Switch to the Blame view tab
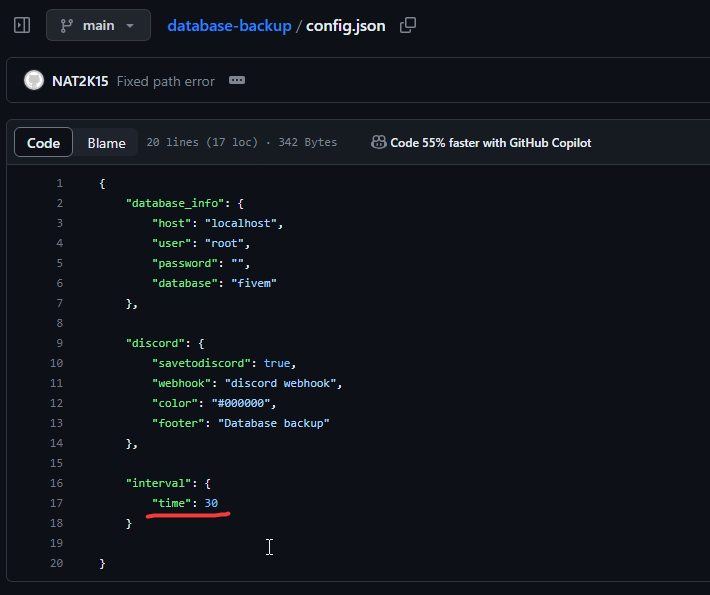 pyautogui.click(x=106, y=143)
